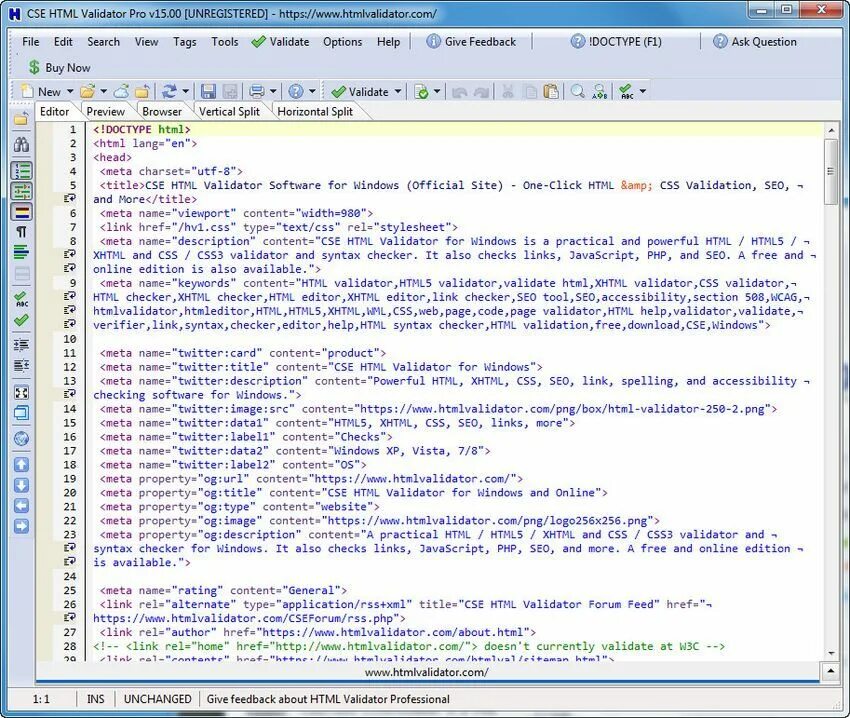Toggle syntax highlighting colored bars icon
The width and height of the screenshot is (850, 718).
click(22, 212)
